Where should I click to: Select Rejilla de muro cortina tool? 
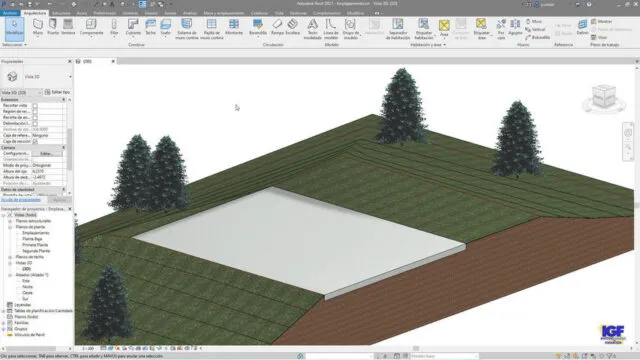211,29
